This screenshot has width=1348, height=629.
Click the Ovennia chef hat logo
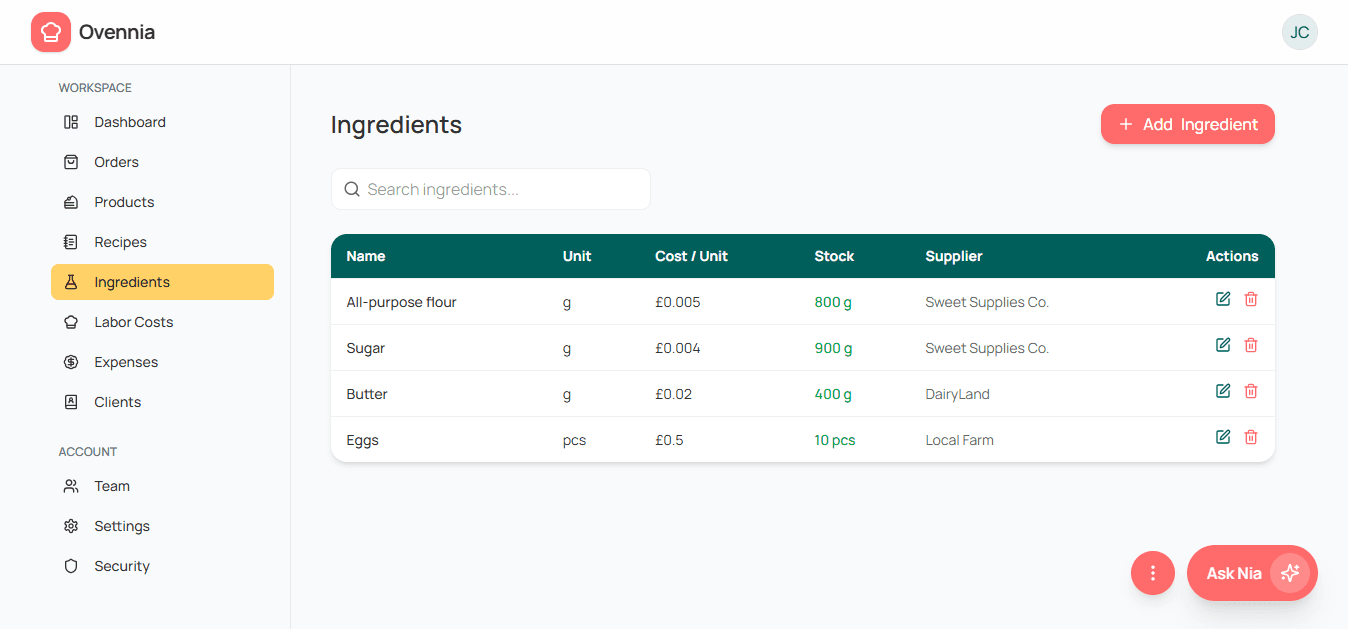click(50, 31)
